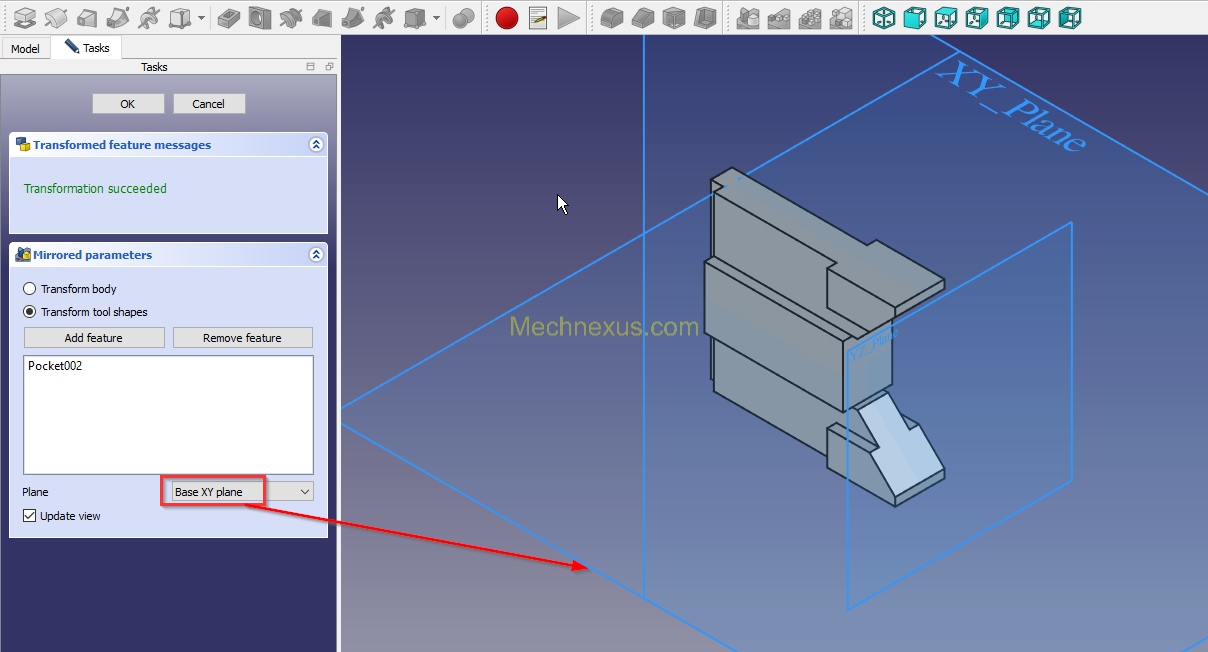The image size is (1208, 652).
Task: Switch to Left view cube icon
Action: tap(1070, 17)
